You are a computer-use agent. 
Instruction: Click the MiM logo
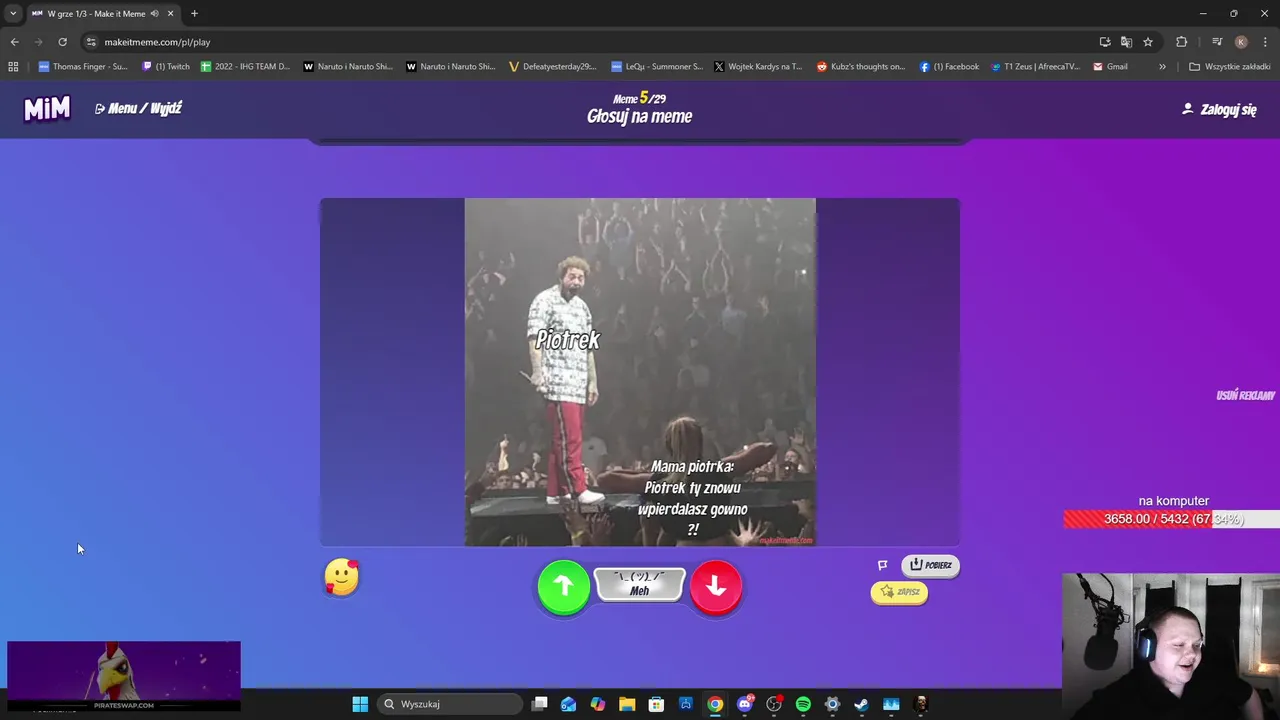[47, 108]
